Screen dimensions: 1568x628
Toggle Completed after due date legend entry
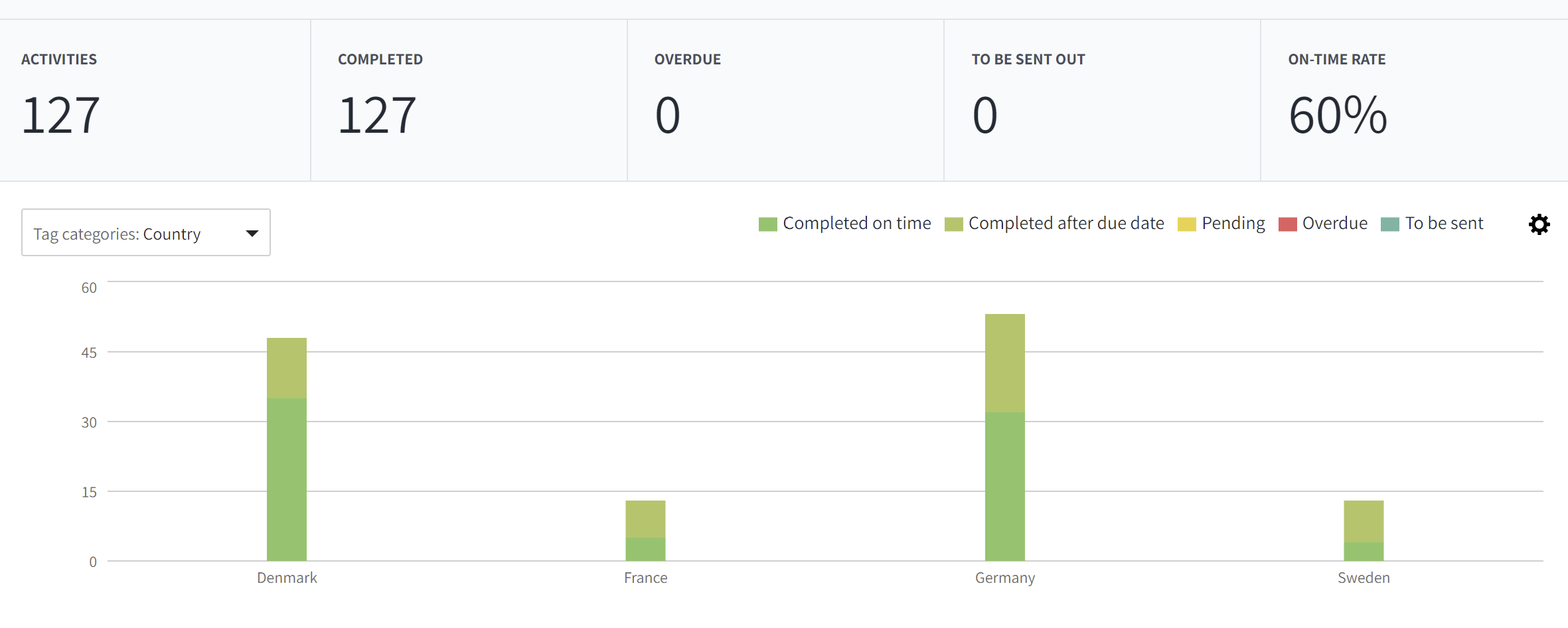1054,224
